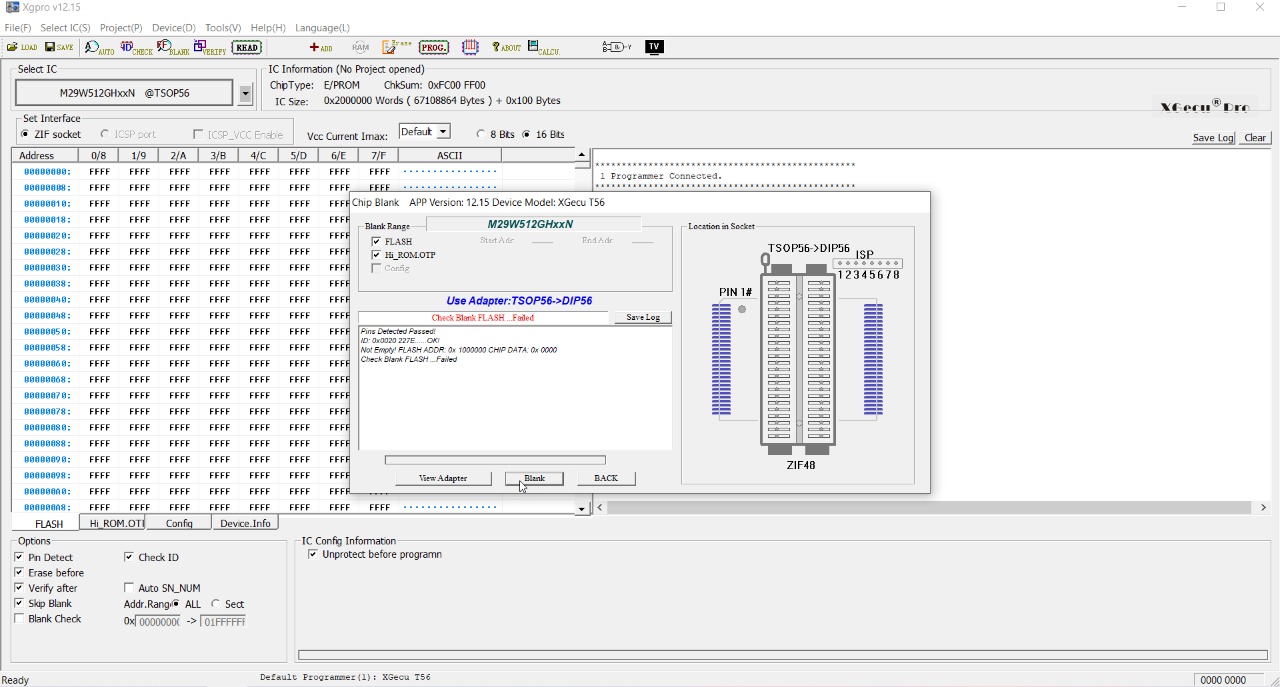Switch to the Device.Info tab

tap(245, 523)
